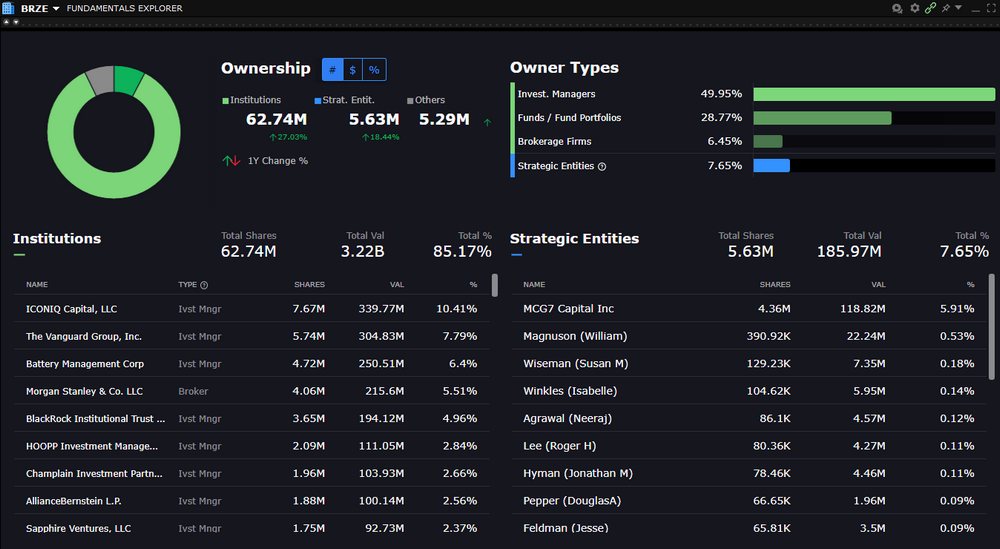Open the settings gear icon

(914, 8)
